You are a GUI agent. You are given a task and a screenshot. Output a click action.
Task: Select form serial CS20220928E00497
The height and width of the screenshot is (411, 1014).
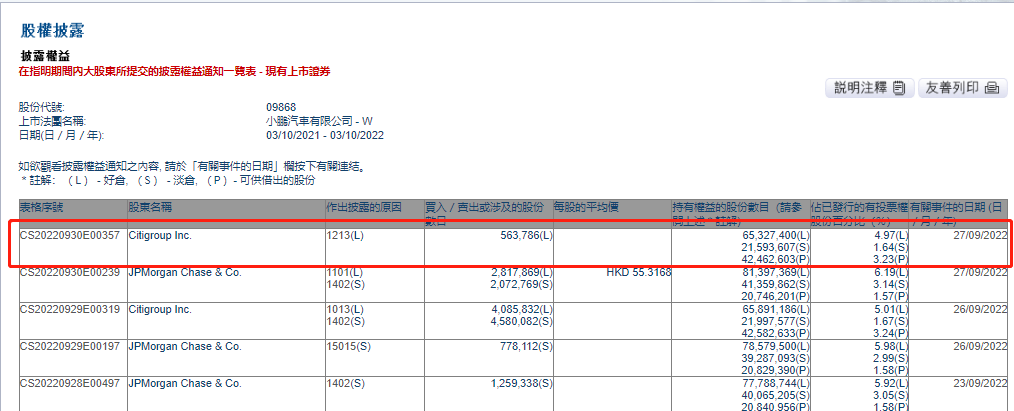(x=70, y=383)
